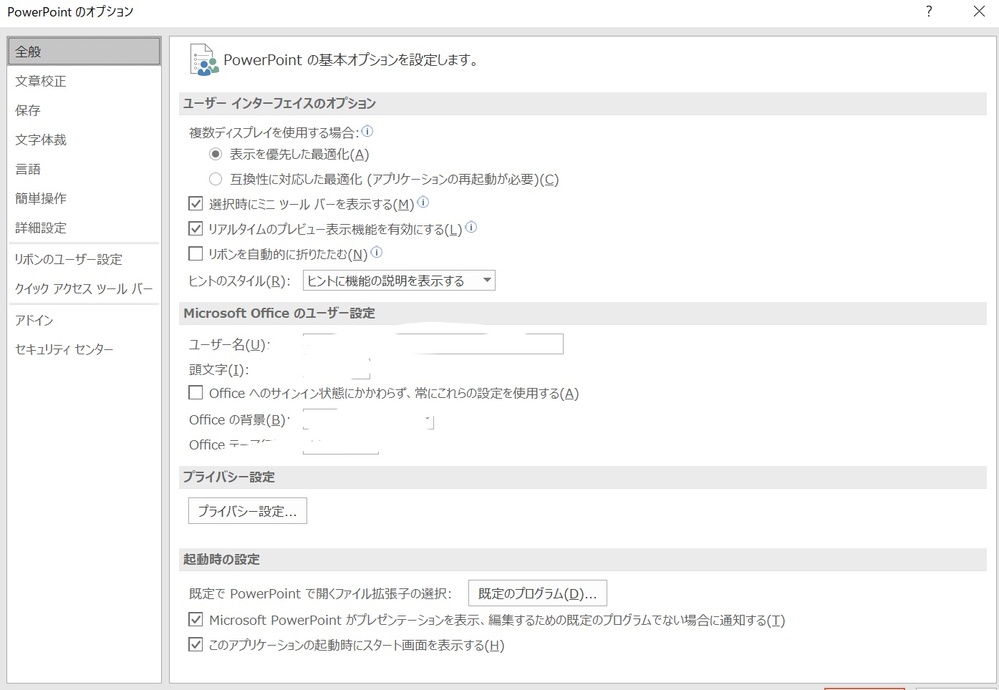Open クイック アクセス ツール バー category
This screenshot has height=690, width=999.
[84, 289]
